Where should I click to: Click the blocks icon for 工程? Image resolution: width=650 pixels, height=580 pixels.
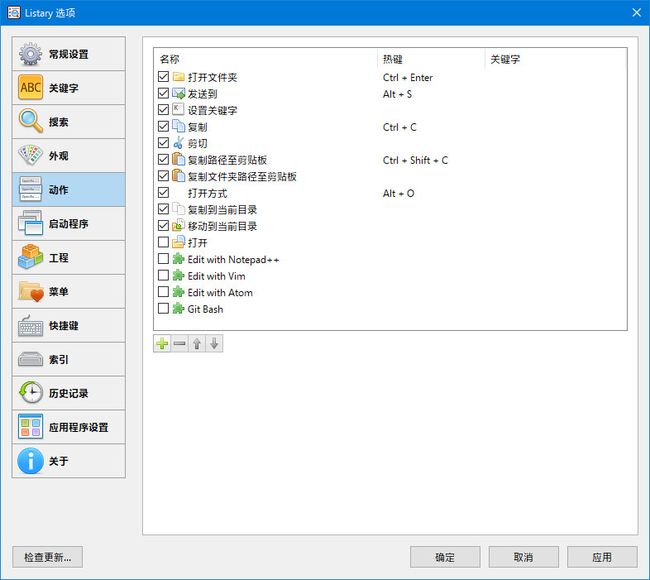click(30, 257)
